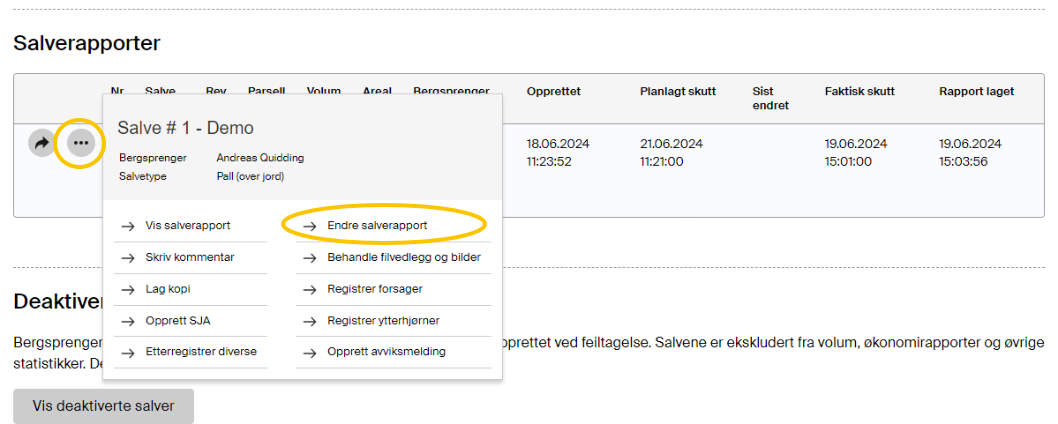Click the Salverapporter section heading

(x=87, y=43)
